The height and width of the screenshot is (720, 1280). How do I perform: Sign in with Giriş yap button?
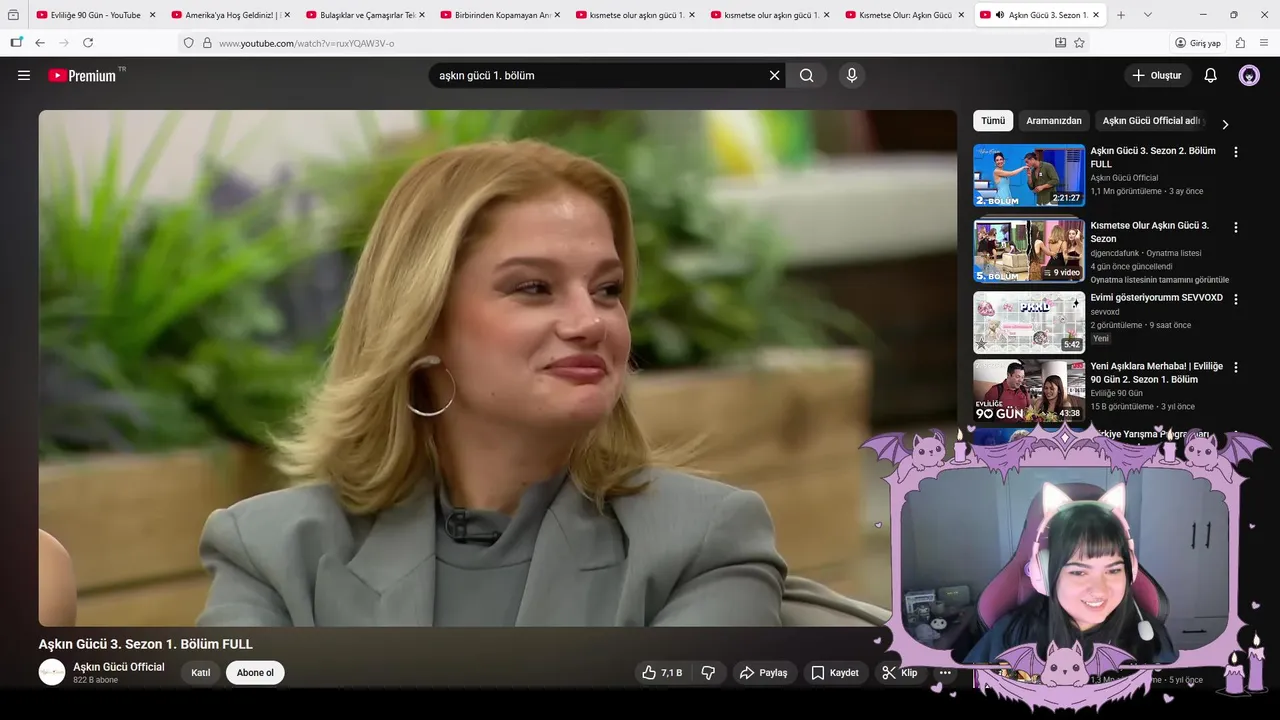(x=1198, y=43)
